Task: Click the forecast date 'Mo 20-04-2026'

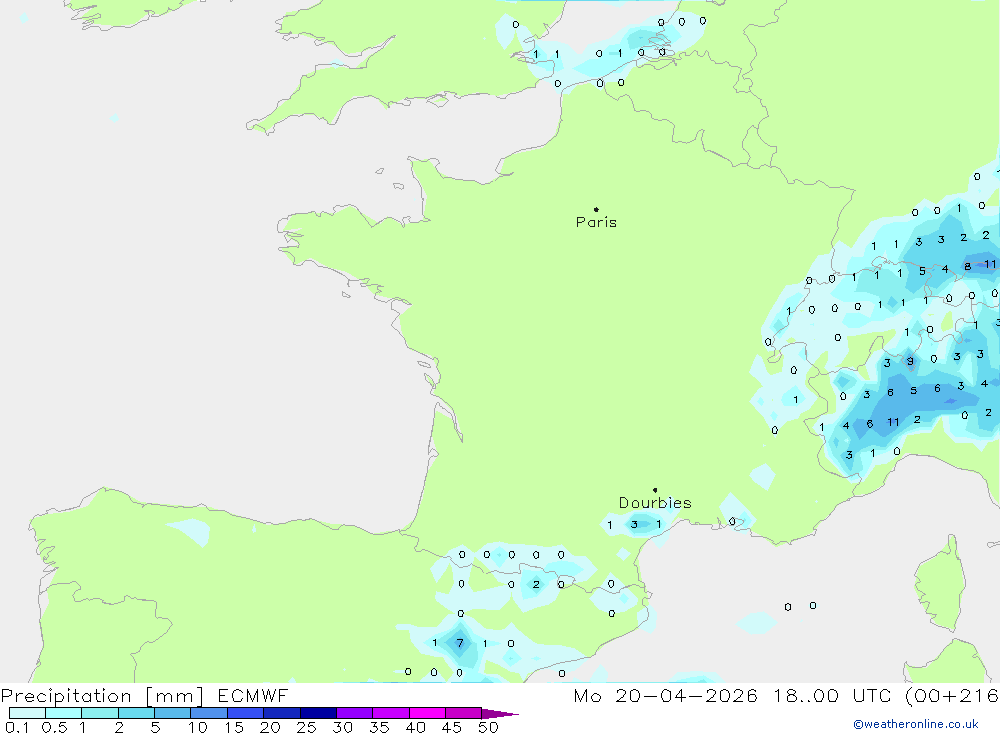Action: point(665,695)
